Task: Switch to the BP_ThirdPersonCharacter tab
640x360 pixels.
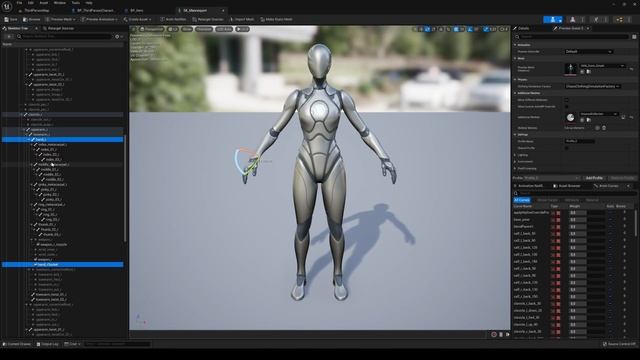Action: (x=92, y=10)
